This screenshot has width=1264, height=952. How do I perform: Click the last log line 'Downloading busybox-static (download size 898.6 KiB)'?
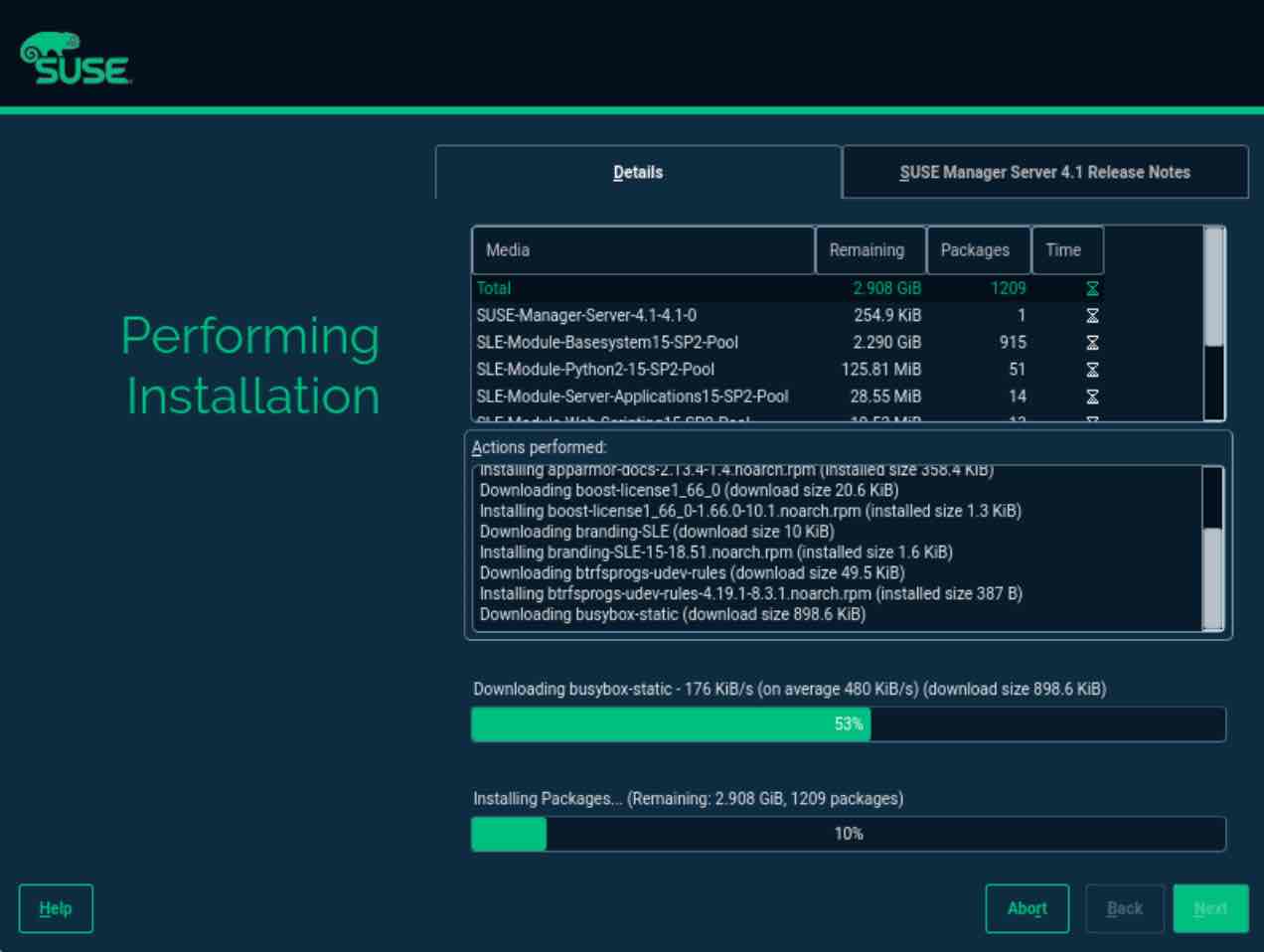pyautogui.click(x=672, y=615)
